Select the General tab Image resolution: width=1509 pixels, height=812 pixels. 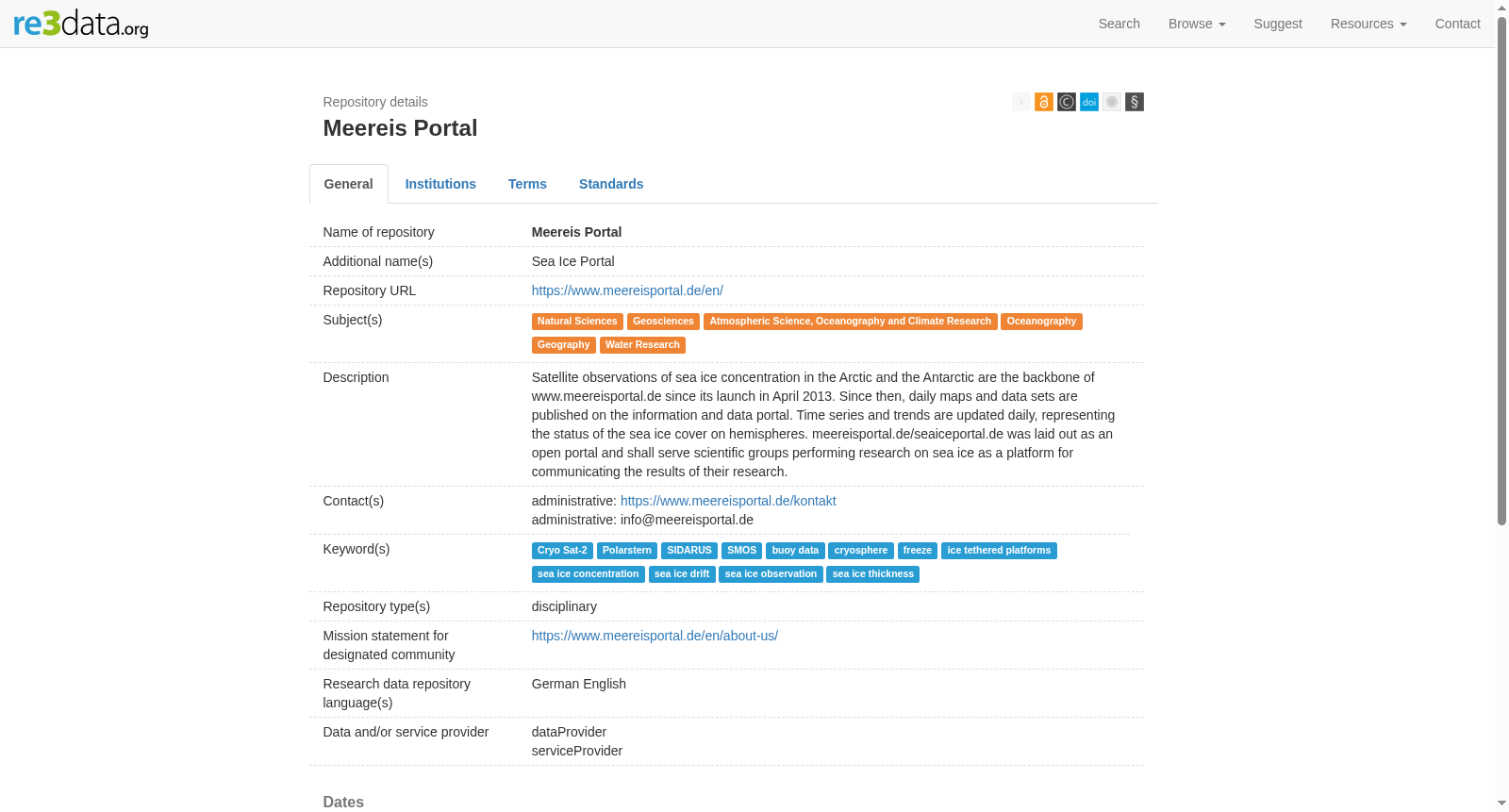point(349,184)
